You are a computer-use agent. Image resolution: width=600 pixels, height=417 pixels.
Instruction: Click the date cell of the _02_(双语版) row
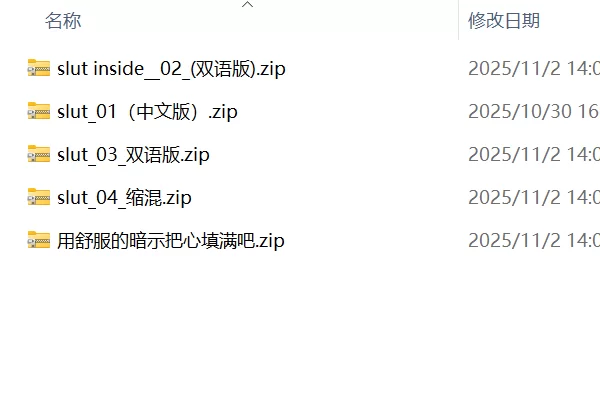534,68
